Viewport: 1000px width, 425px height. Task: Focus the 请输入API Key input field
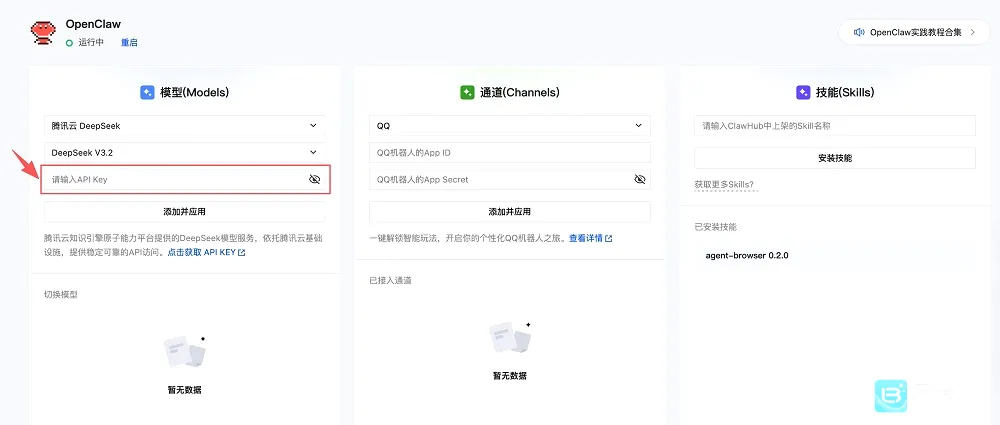(x=184, y=179)
